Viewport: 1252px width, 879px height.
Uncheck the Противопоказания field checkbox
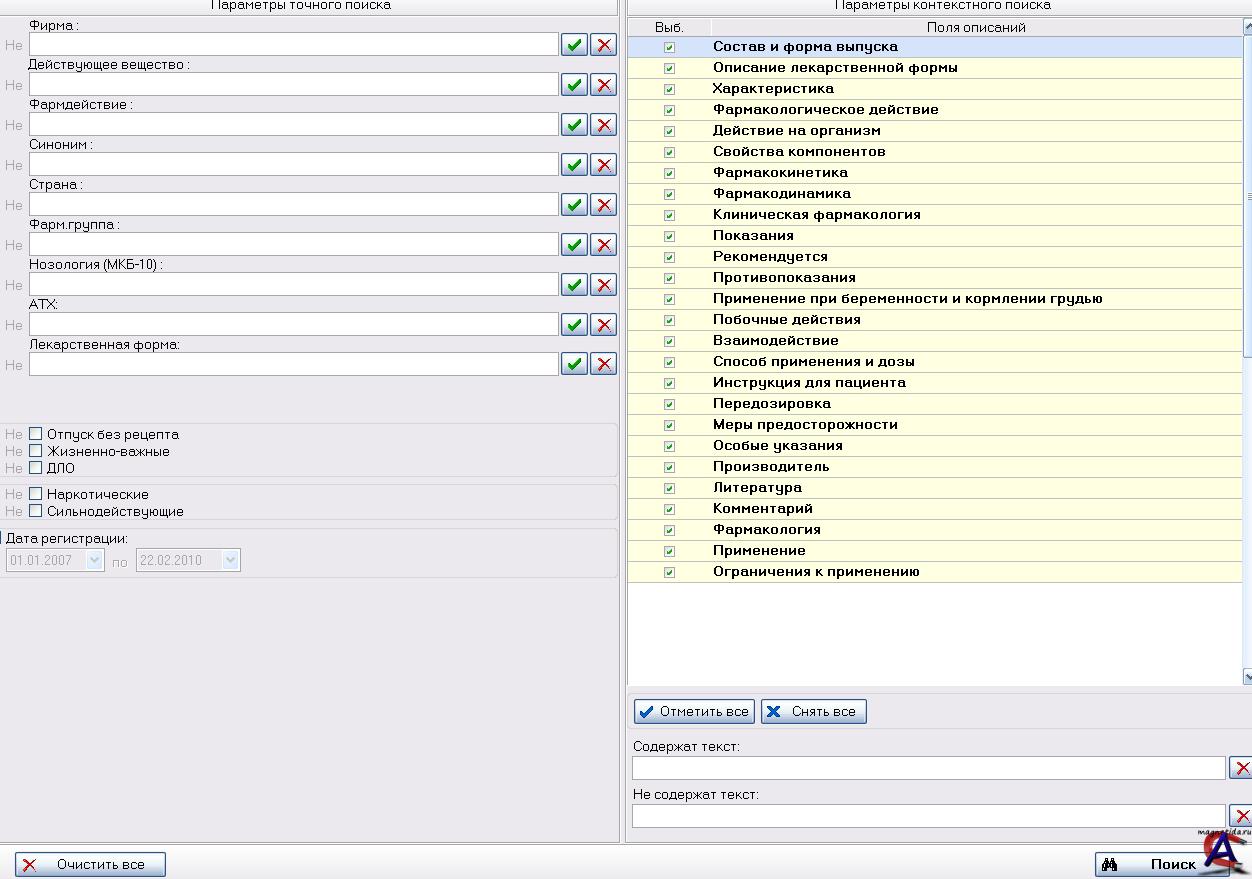pyautogui.click(x=669, y=278)
